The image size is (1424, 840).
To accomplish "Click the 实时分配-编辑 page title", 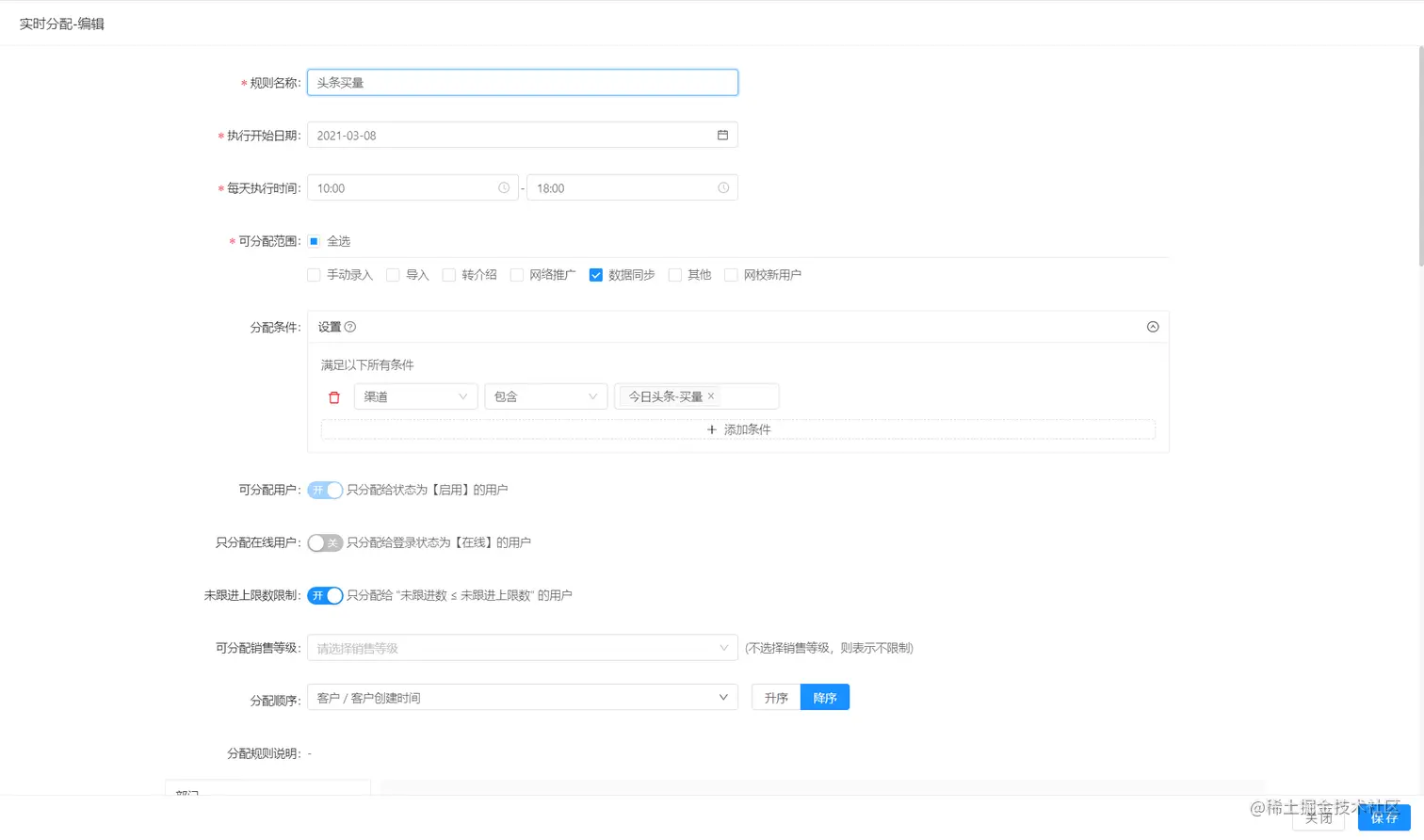I will (x=62, y=24).
